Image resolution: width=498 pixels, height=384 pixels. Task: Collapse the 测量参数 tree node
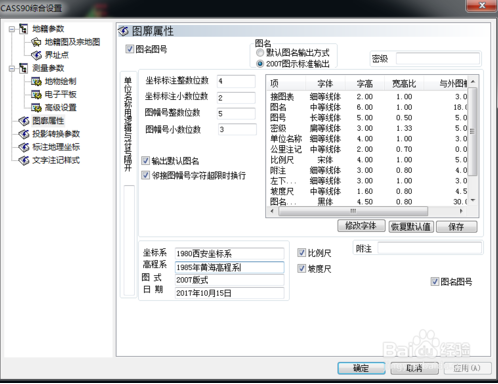12,69
